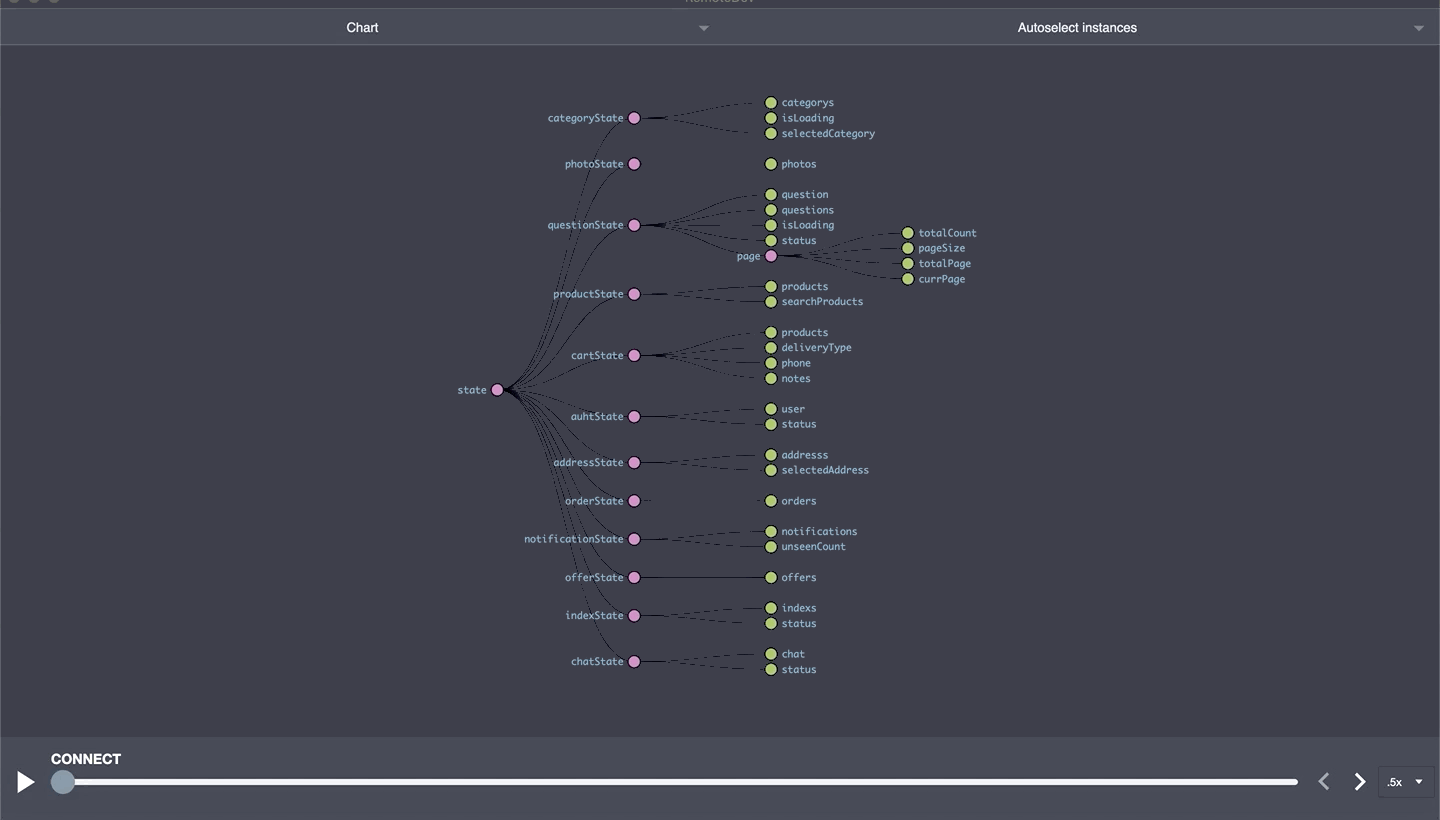Screen dimensions: 1440x820
Task: Collapse the page node under questionState
Action: click(x=771, y=256)
